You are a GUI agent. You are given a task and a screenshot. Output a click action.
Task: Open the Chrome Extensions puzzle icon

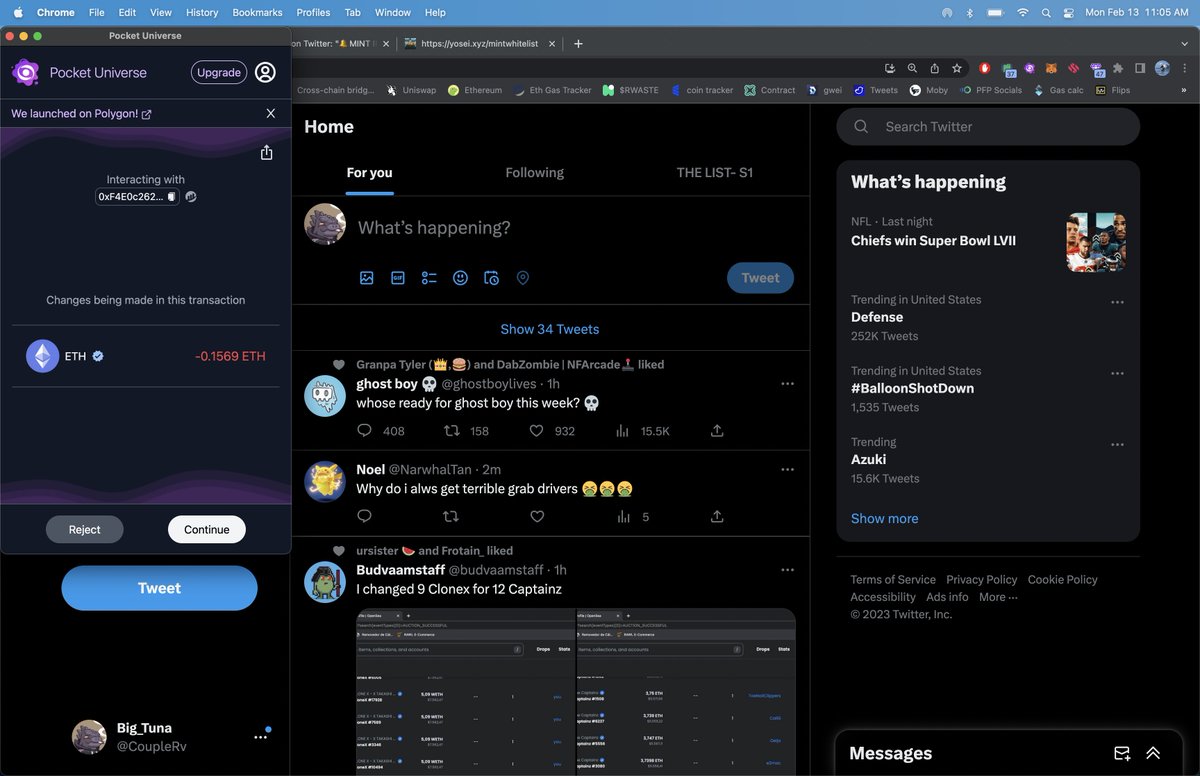1118,68
